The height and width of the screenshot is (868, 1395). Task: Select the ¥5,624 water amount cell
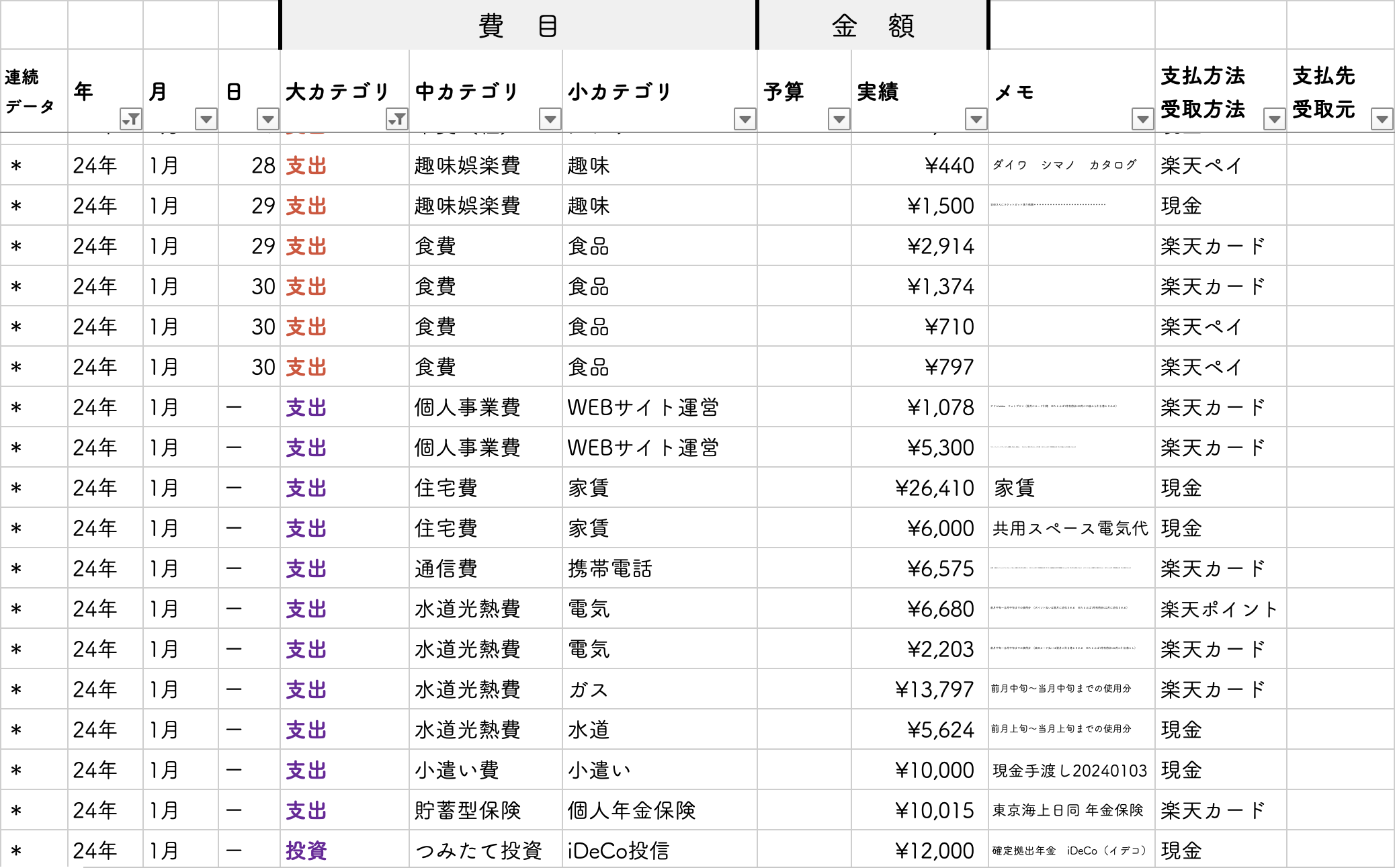[920, 730]
